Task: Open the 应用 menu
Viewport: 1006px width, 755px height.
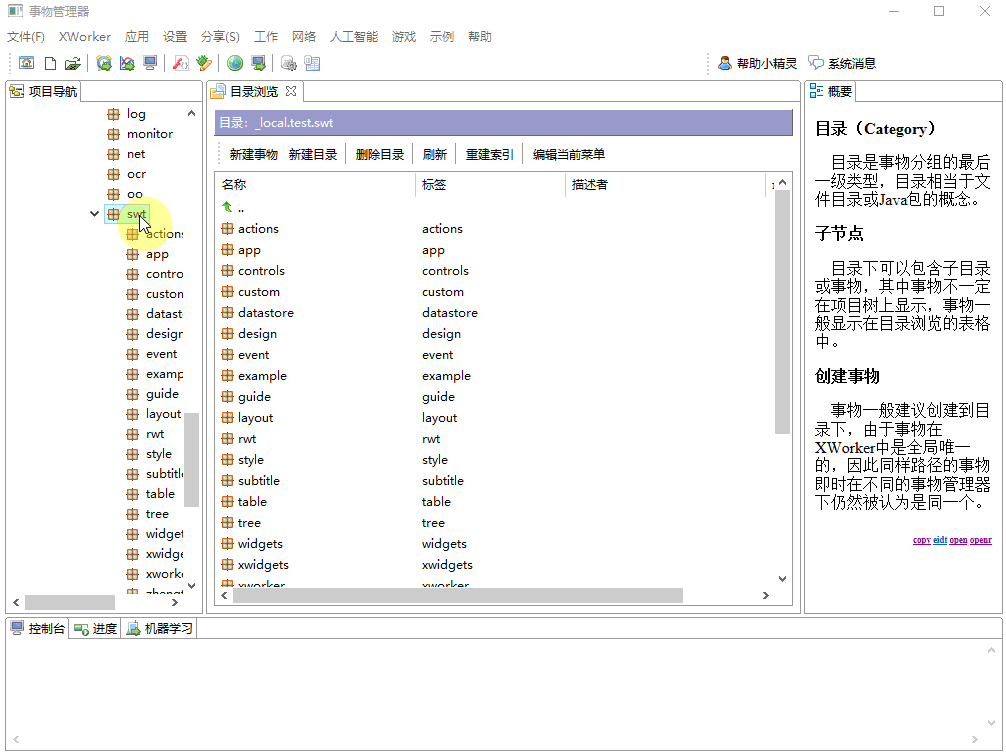Action: click(137, 37)
